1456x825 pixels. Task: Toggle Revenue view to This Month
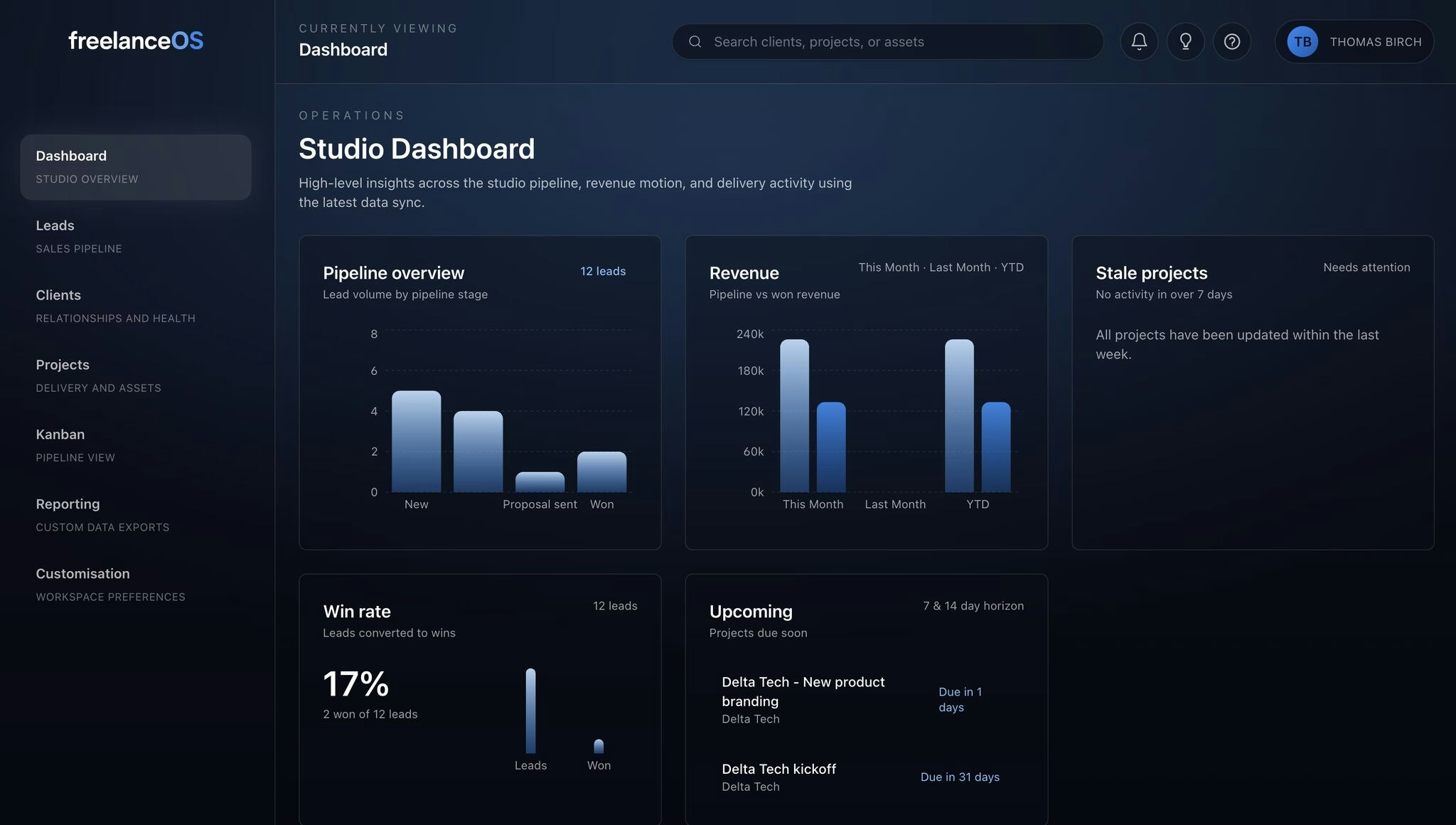click(889, 267)
